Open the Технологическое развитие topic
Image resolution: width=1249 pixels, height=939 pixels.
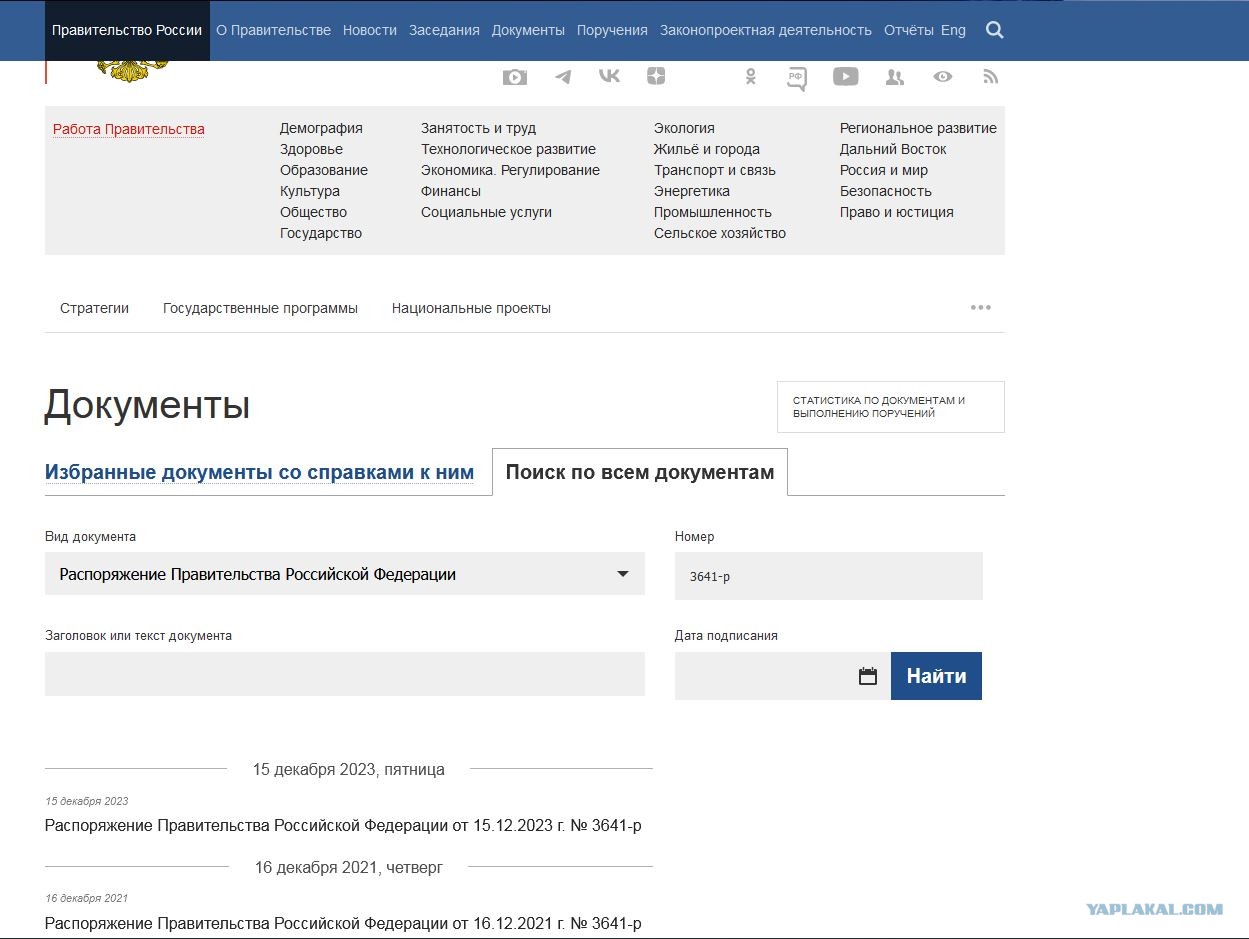pos(508,149)
